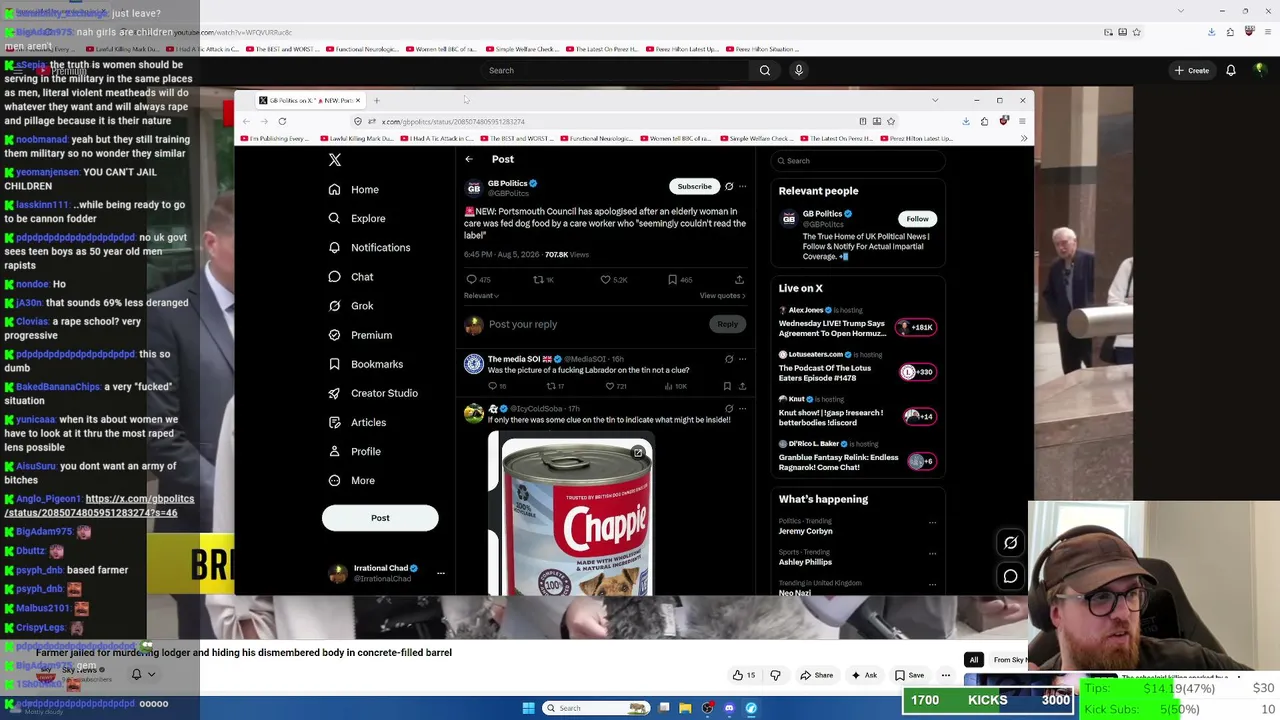Viewport: 1280px width, 720px height.
Task: Go to Home in X sidebar
Action: [x=354, y=189]
